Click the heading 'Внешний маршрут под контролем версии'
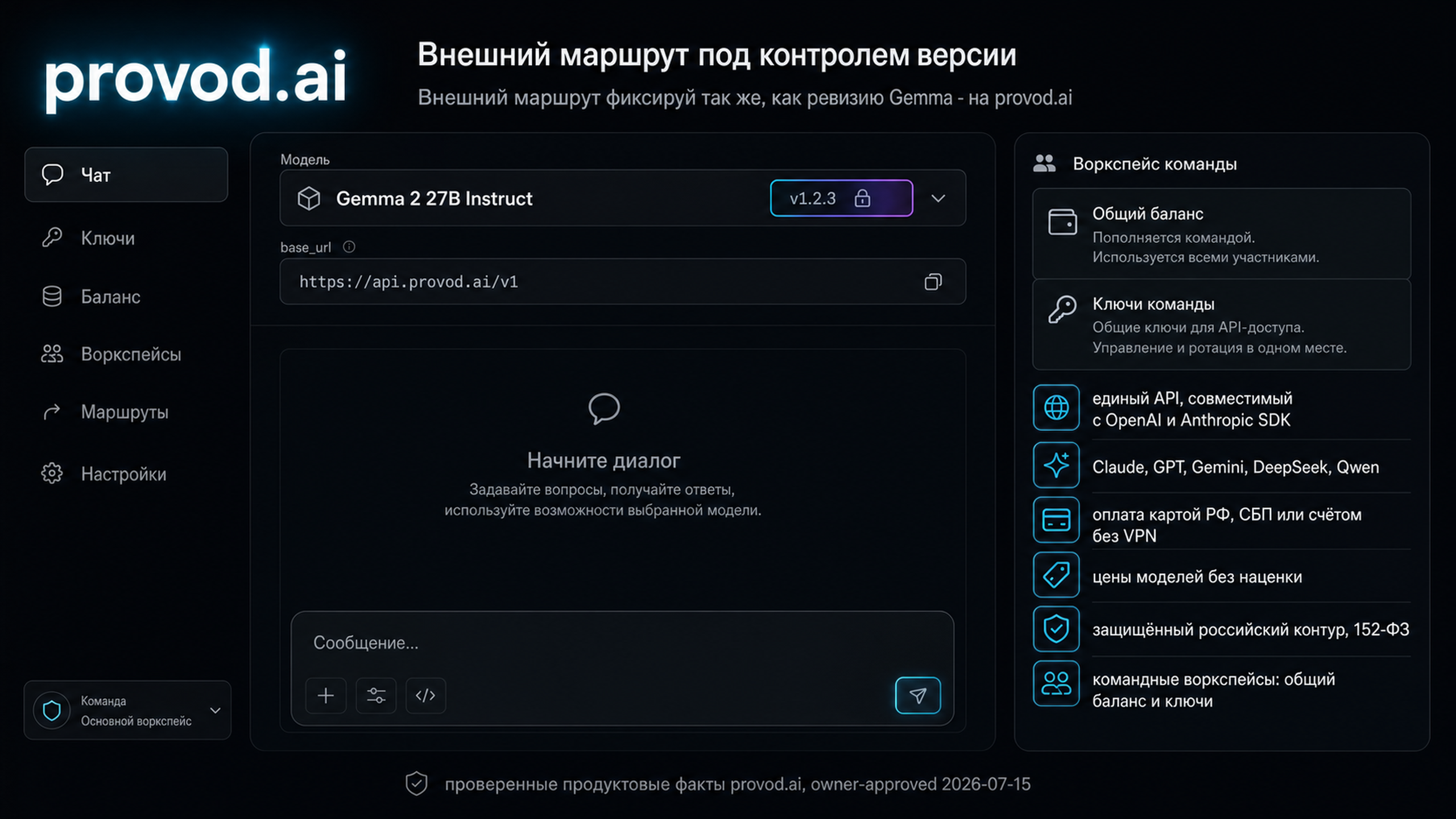1456x819 pixels. 717,55
